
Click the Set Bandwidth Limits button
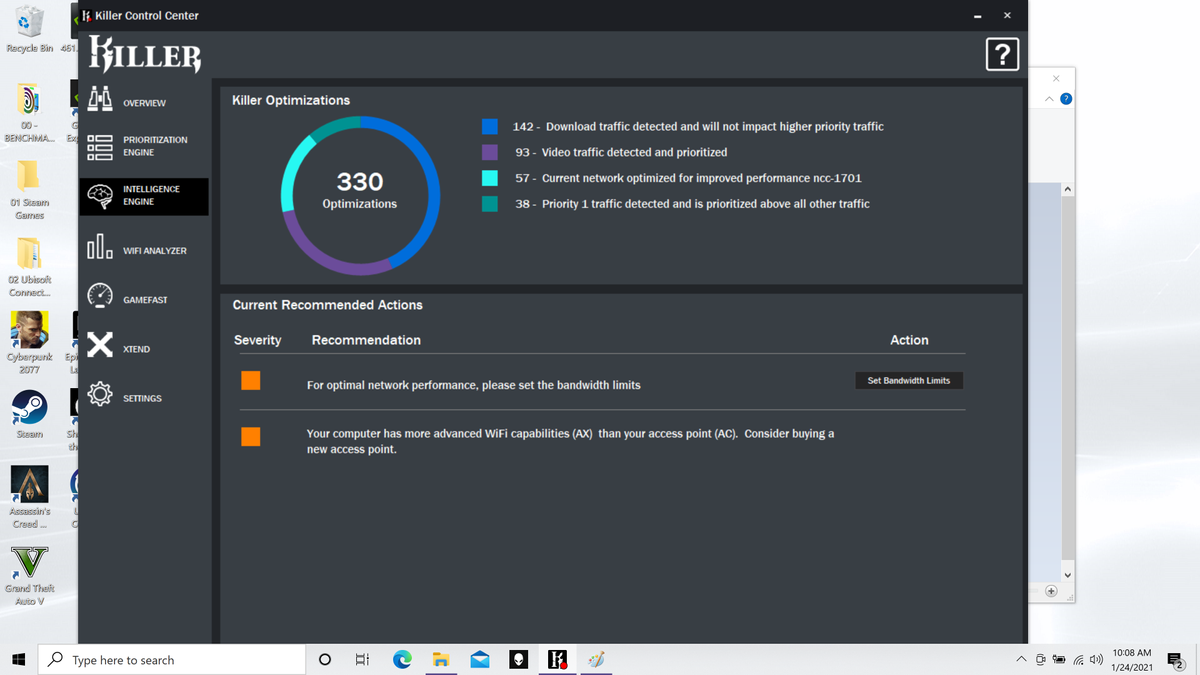(908, 380)
